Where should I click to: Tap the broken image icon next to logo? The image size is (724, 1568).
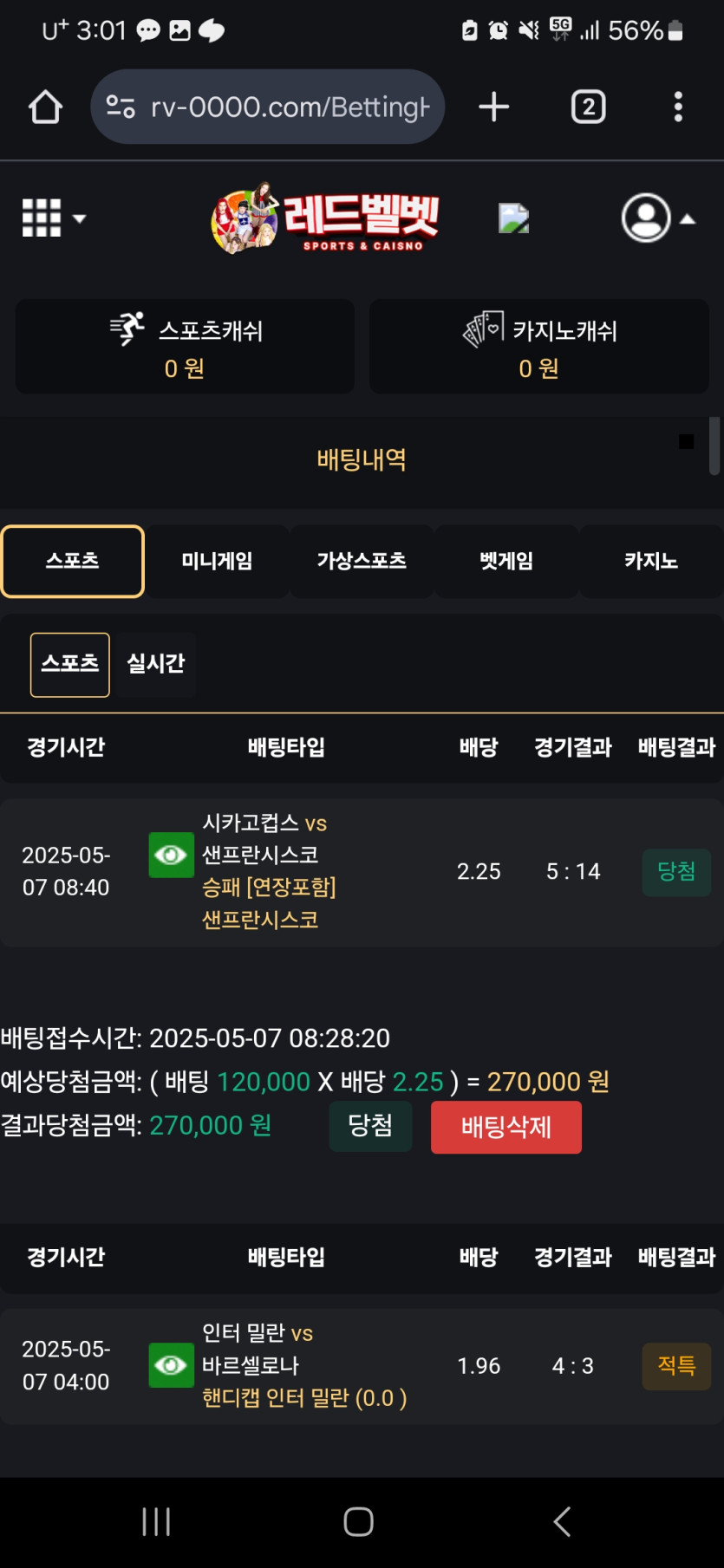(513, 218)
